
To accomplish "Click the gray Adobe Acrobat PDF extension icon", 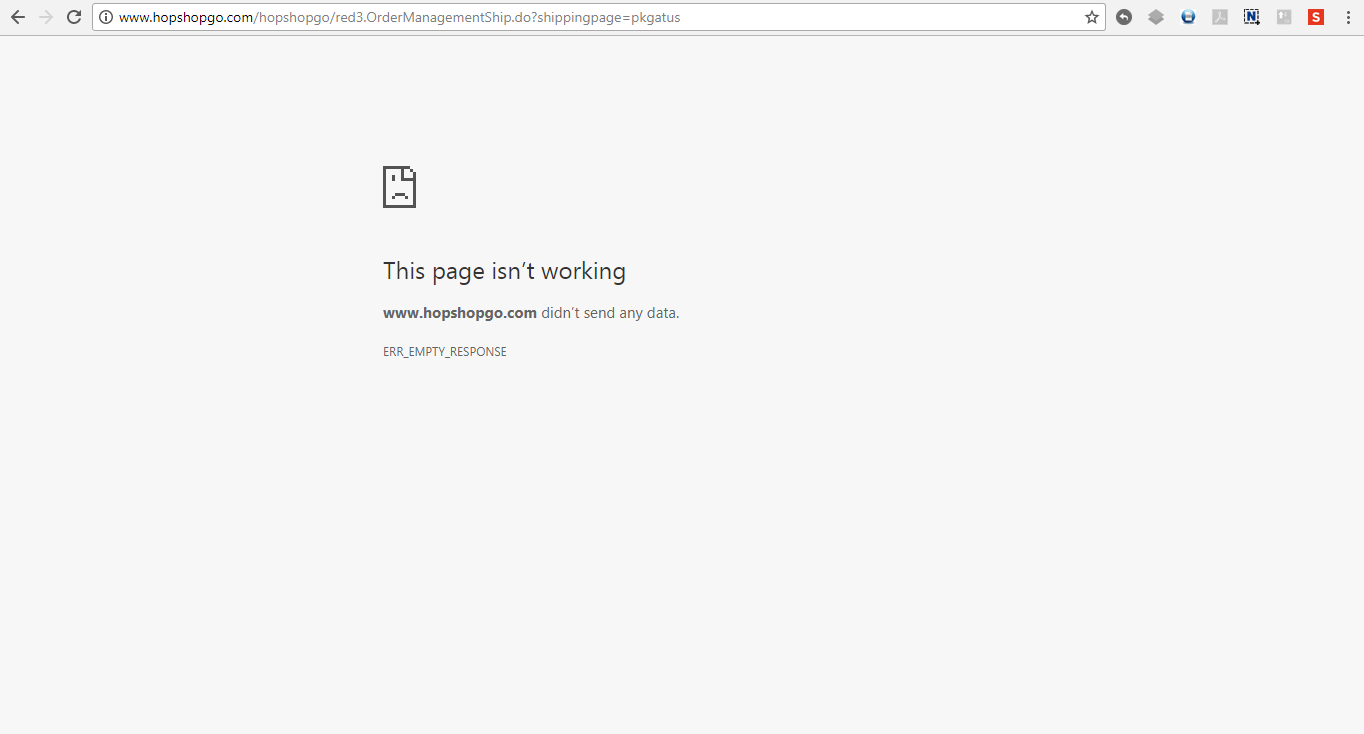I will 1220,17.
